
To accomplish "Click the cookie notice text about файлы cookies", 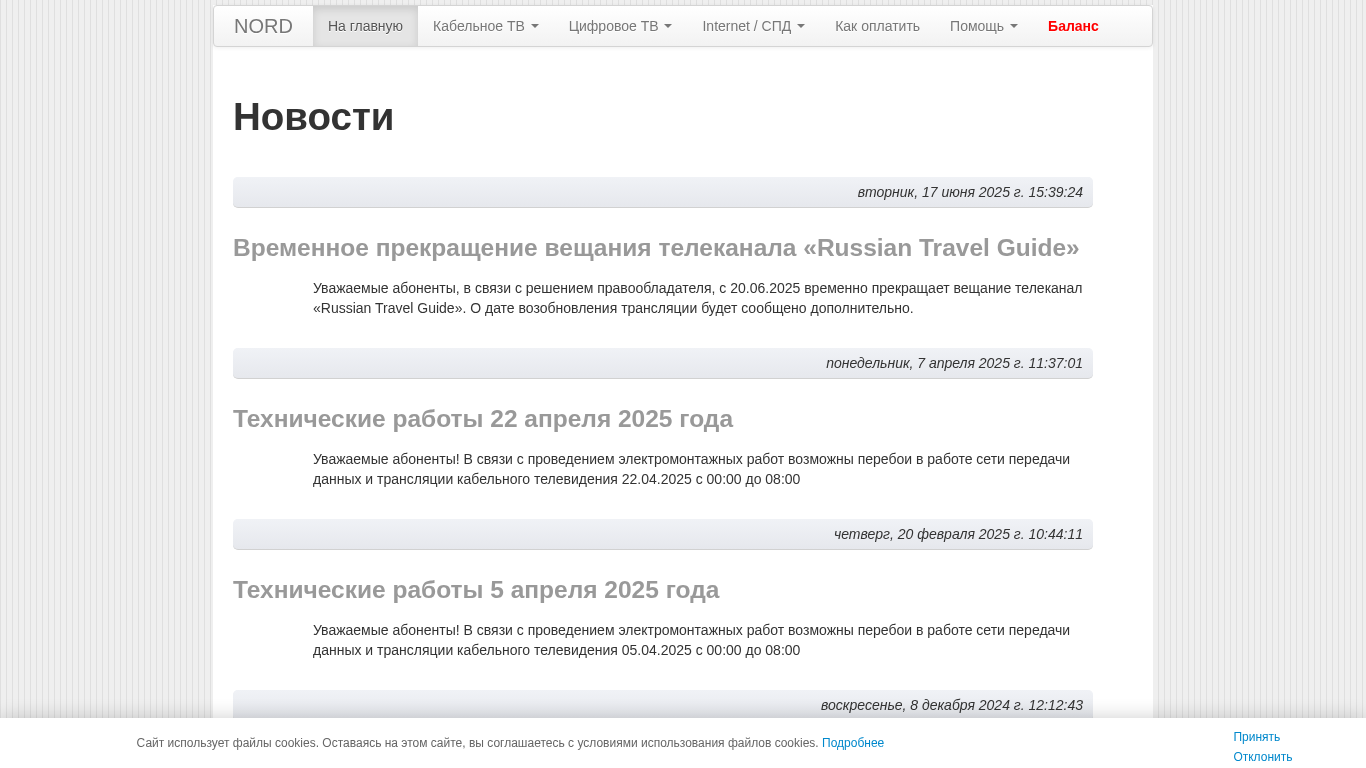I will pyautogui.click(x=477, y=743).
